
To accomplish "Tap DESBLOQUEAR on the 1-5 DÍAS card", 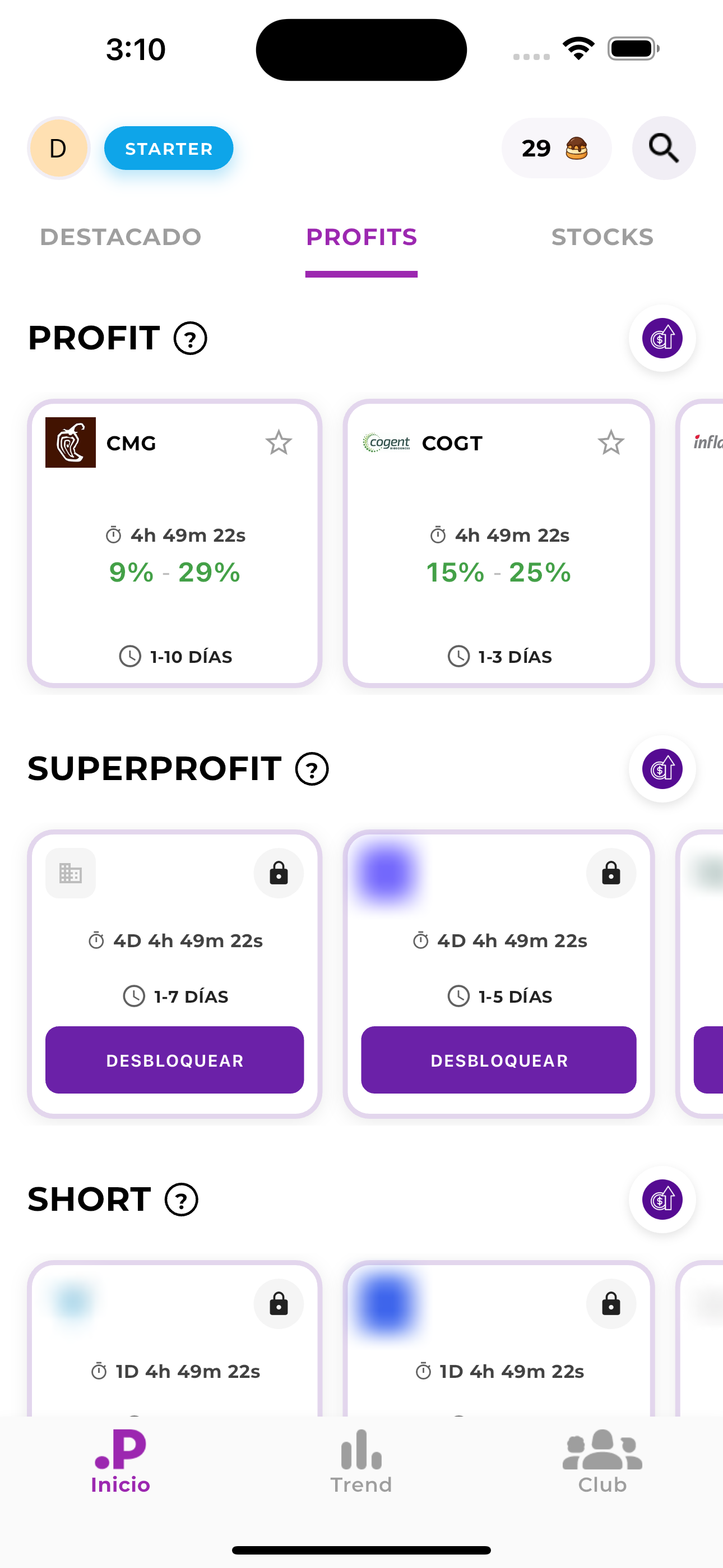I will click(x=498, y=1060).
